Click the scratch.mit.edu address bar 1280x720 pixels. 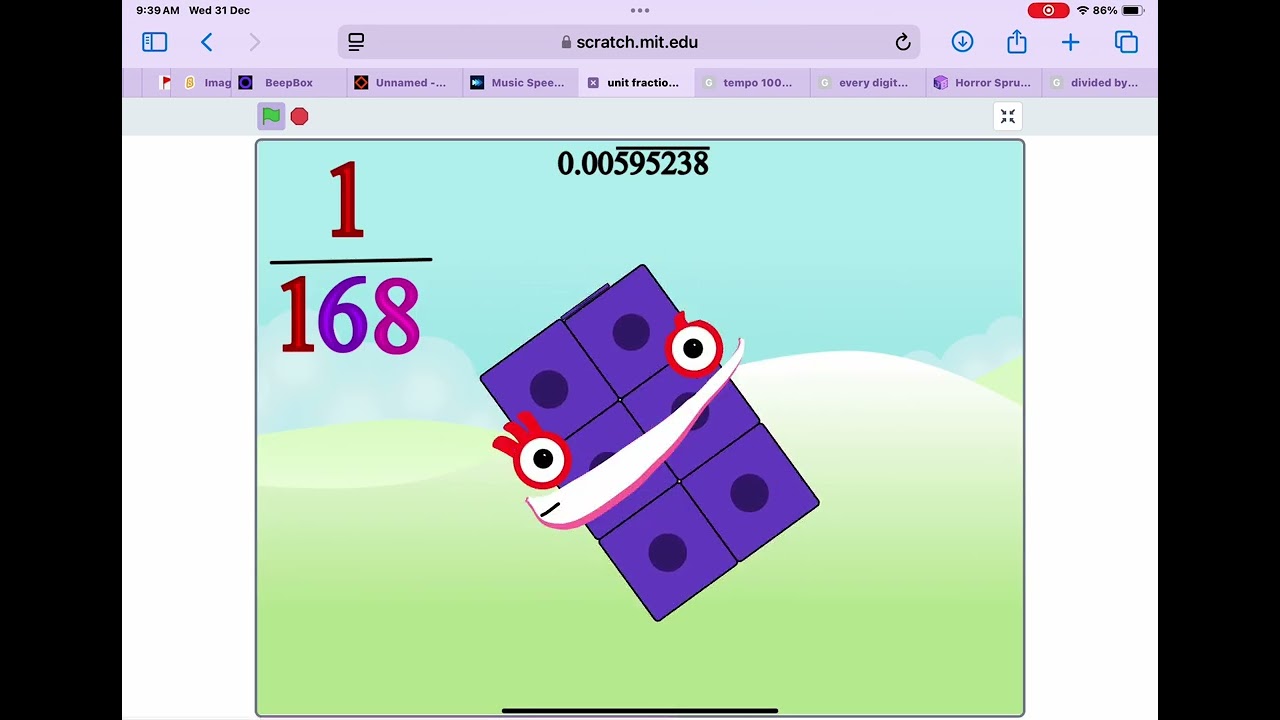click(x=629, y=42)
